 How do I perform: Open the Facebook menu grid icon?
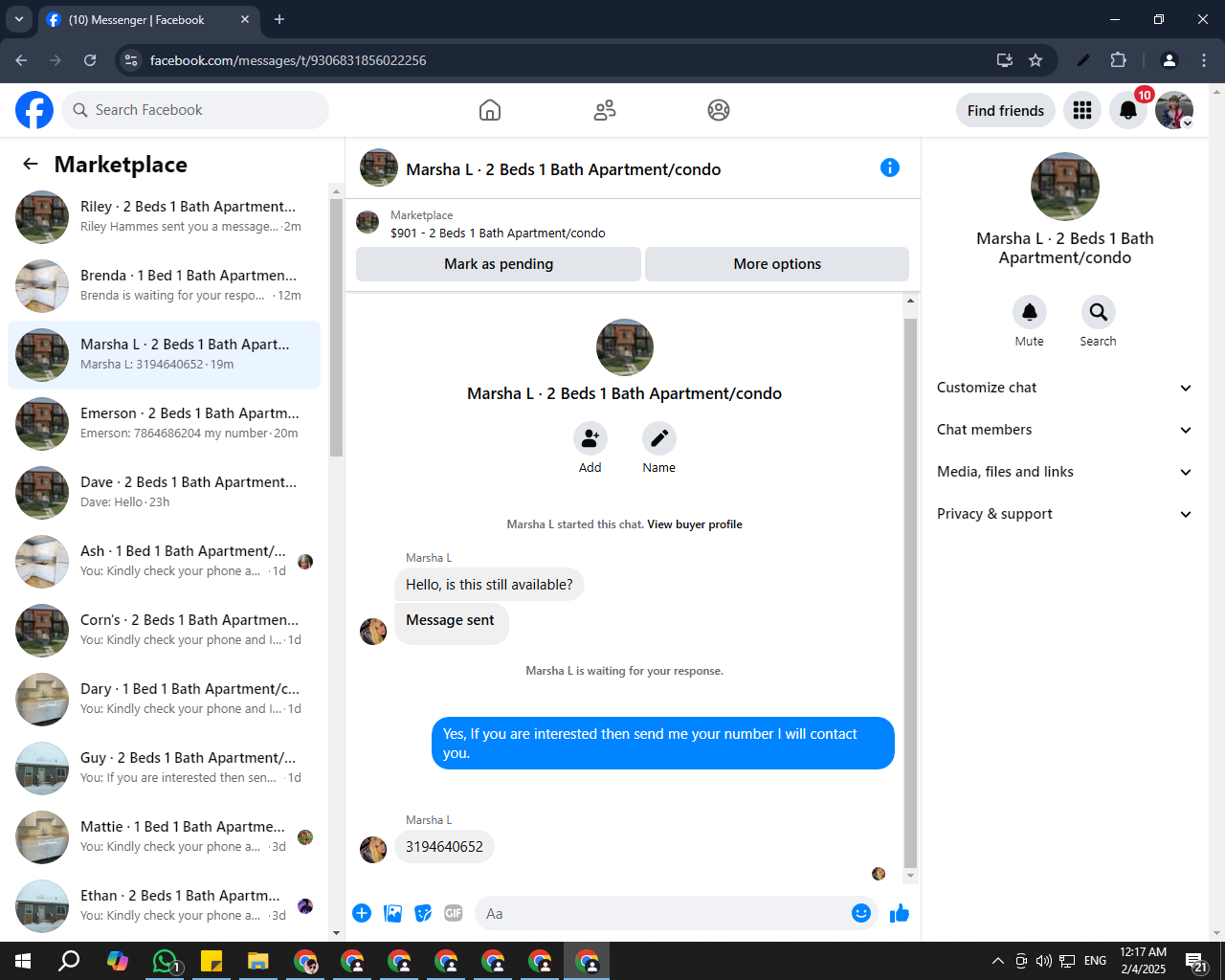(x=1082, y=110)
